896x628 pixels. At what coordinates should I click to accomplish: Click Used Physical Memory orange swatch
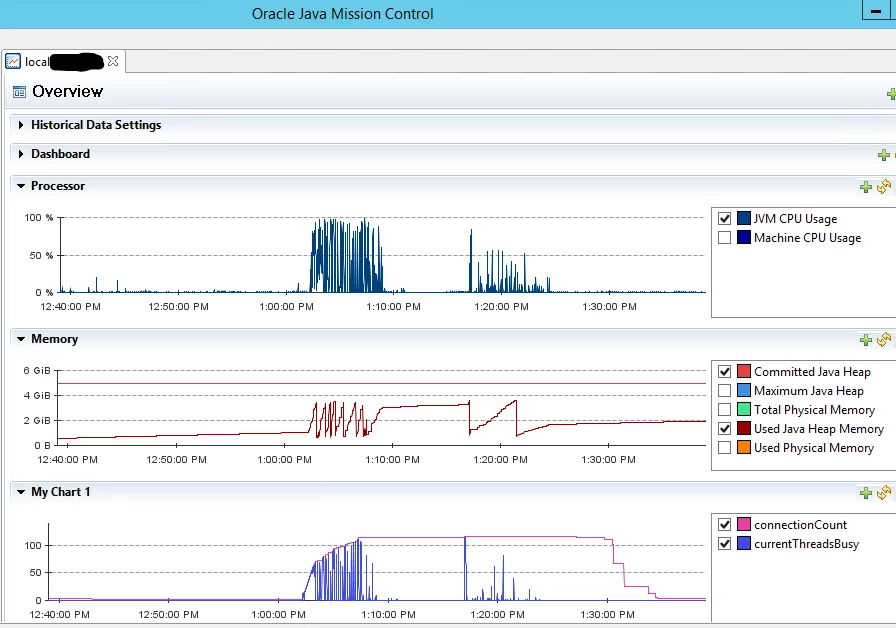click(x=743, y=447)
